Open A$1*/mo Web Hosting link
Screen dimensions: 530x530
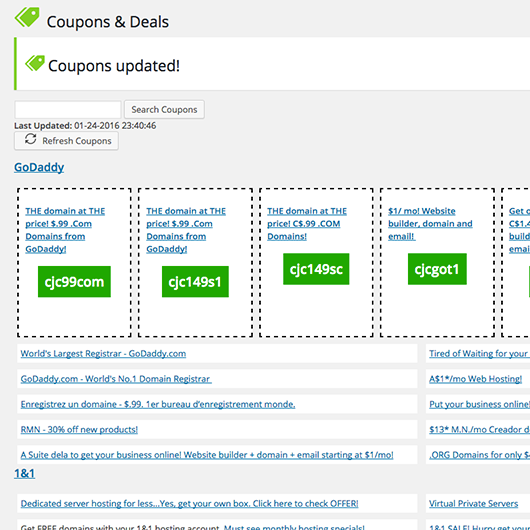[476, 379]
